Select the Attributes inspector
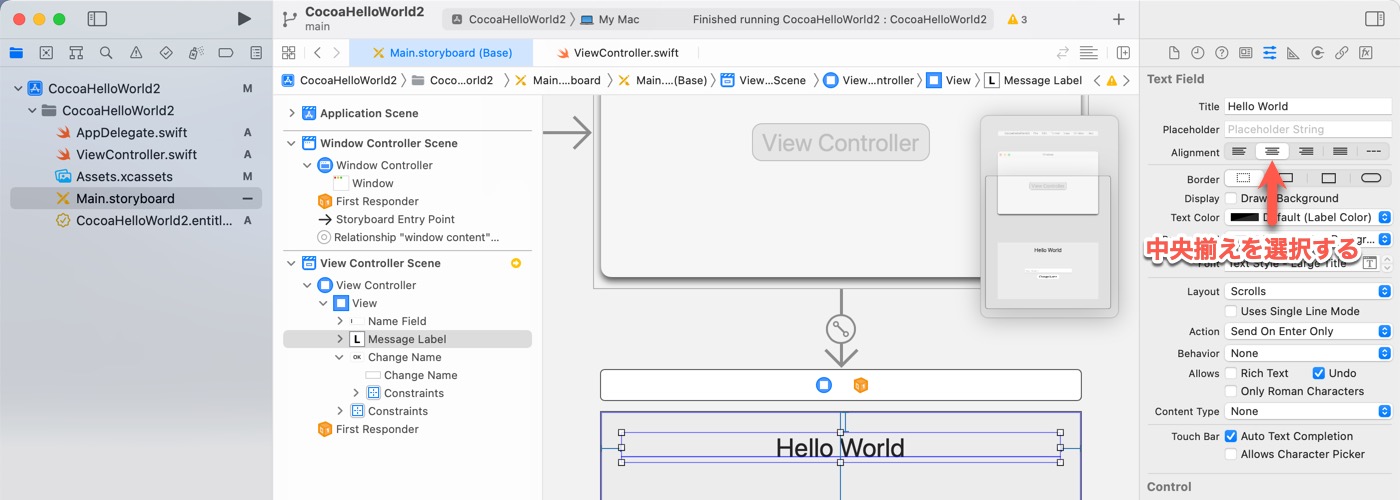Screen dimensions: 1400x500 click(x=1269, y=53)
